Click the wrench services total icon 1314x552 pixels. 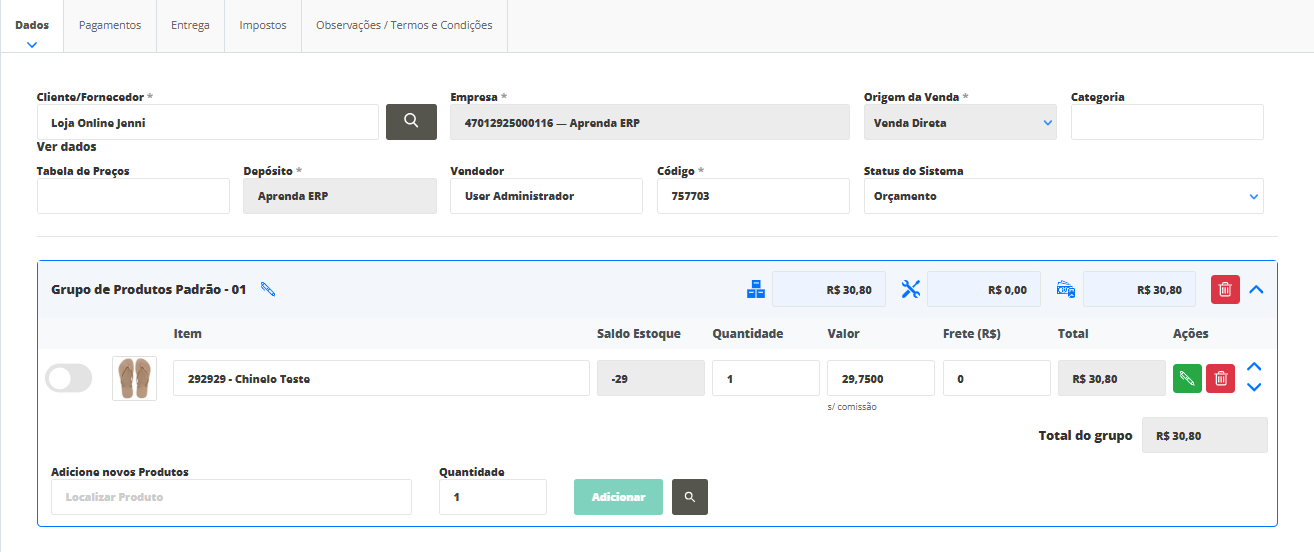click(x=910, y=290)
